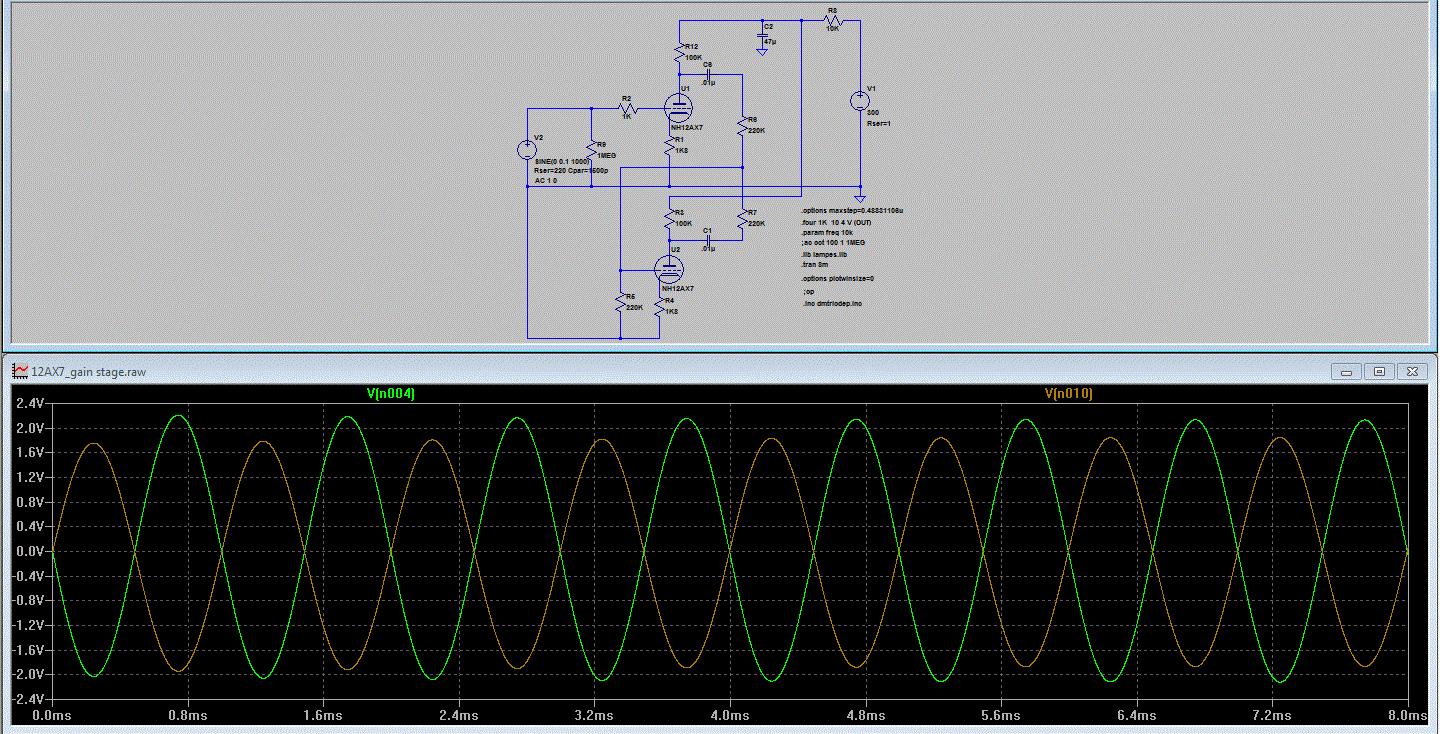Click the ground symbol below capacitor C2

point(762,51)
